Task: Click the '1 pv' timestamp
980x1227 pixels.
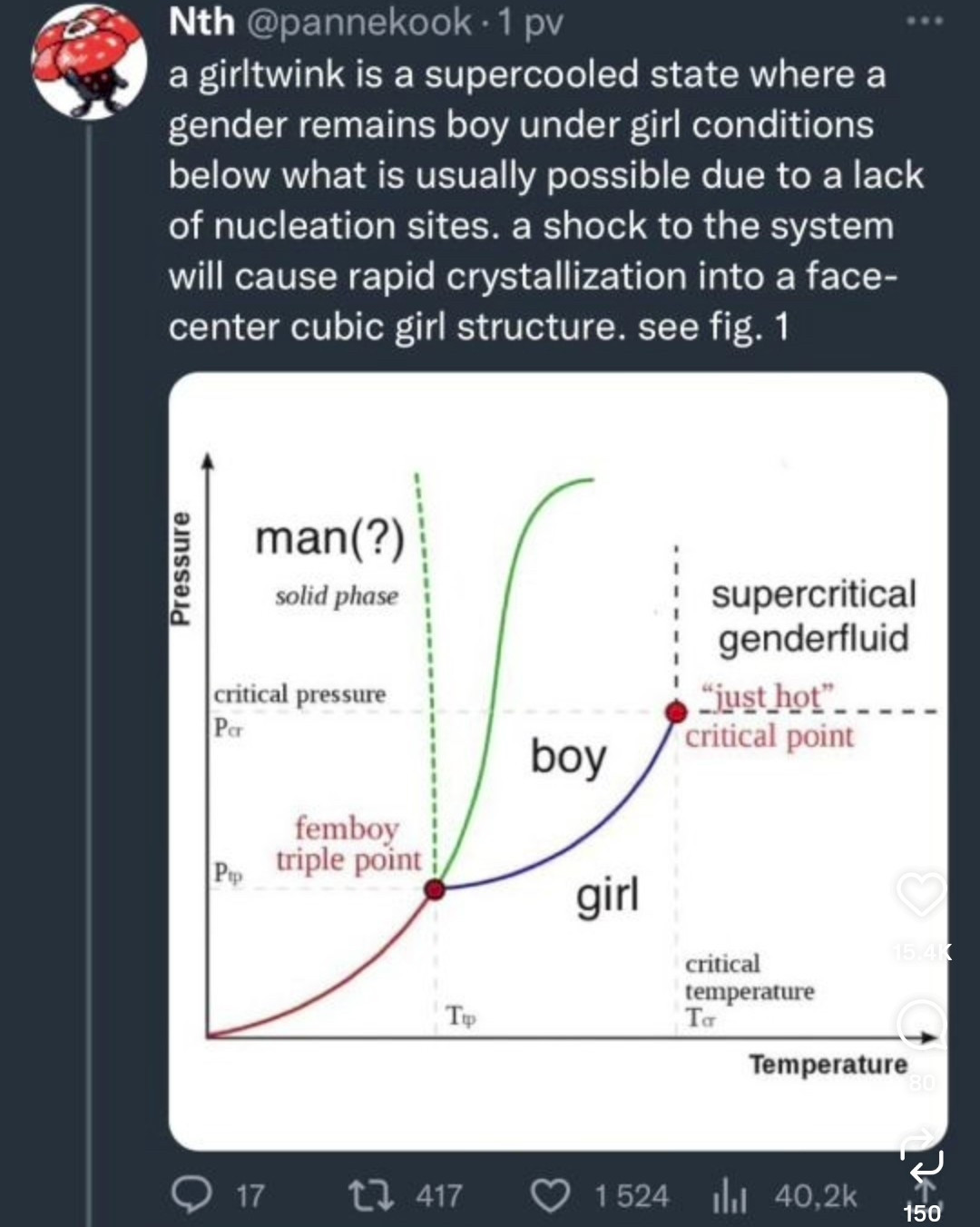Action: [x=529, y=22]
